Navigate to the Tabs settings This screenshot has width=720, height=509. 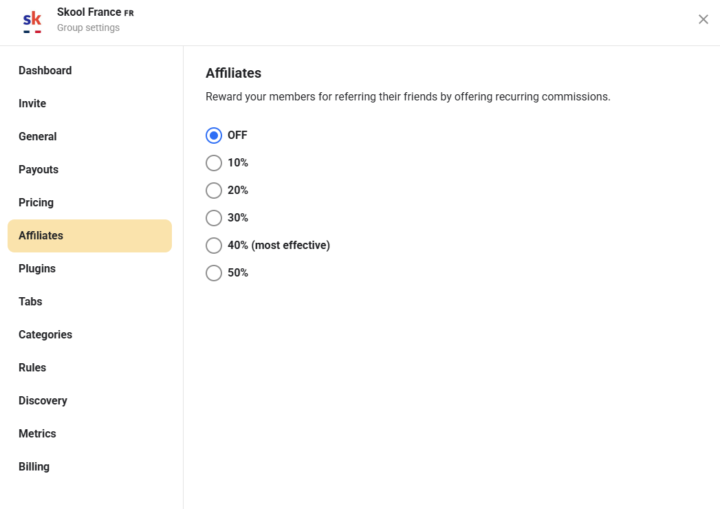(x=30, y=302)
